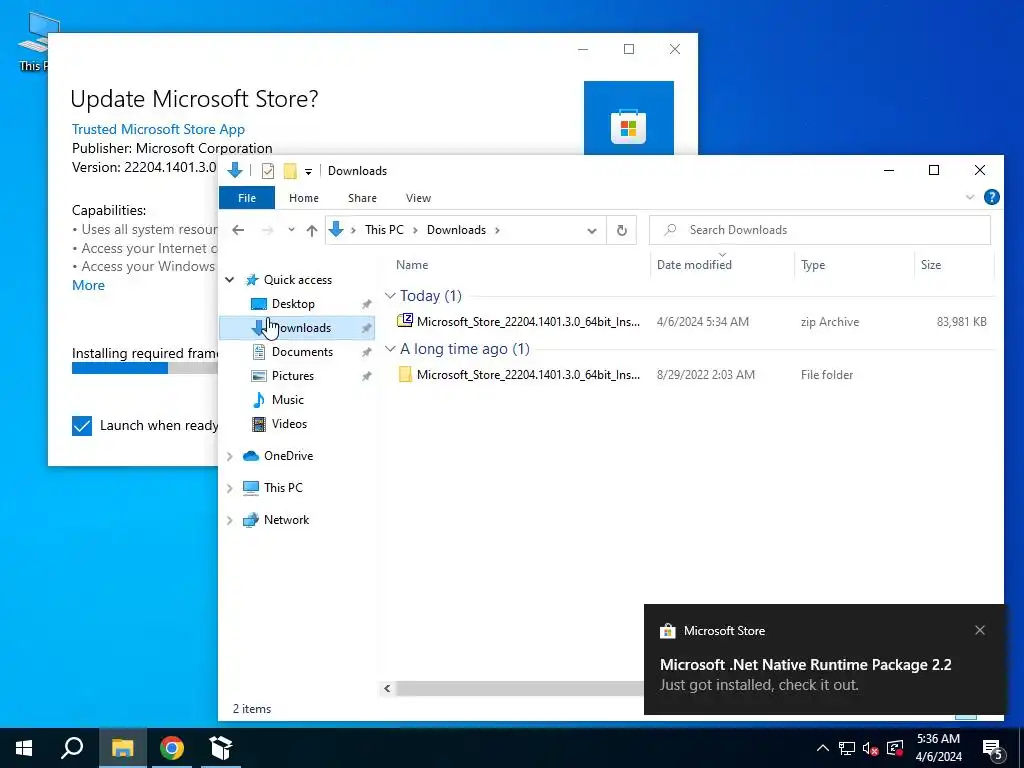Viewport: 1024px width, 768px height.
Task: Click the New folder quick access toolbar icon
Action: click(x=290, y=171)
